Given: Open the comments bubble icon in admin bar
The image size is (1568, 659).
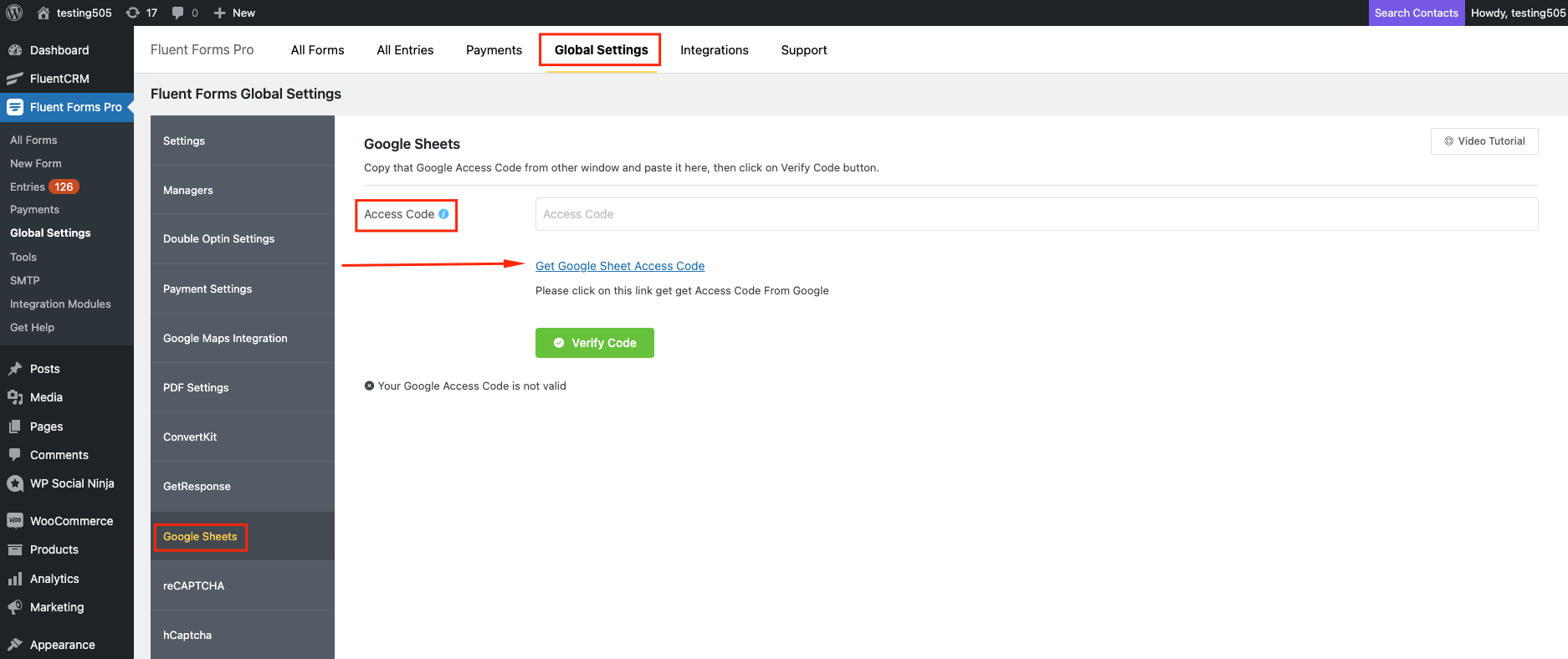Looking at the screenshot, I should click(x=177, y=13).
